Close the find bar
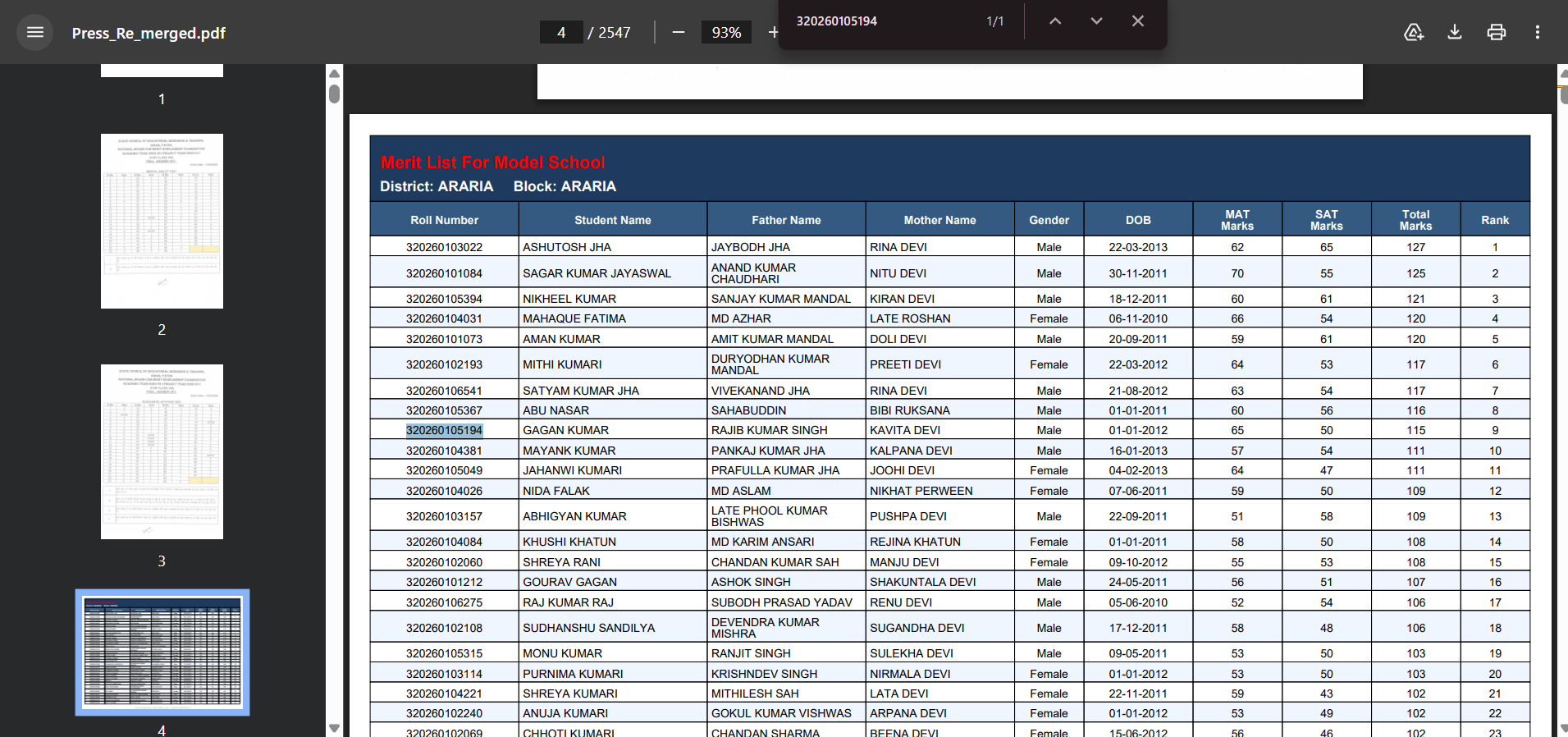Screen dimensions: 1568x737 click(1137, 21)
